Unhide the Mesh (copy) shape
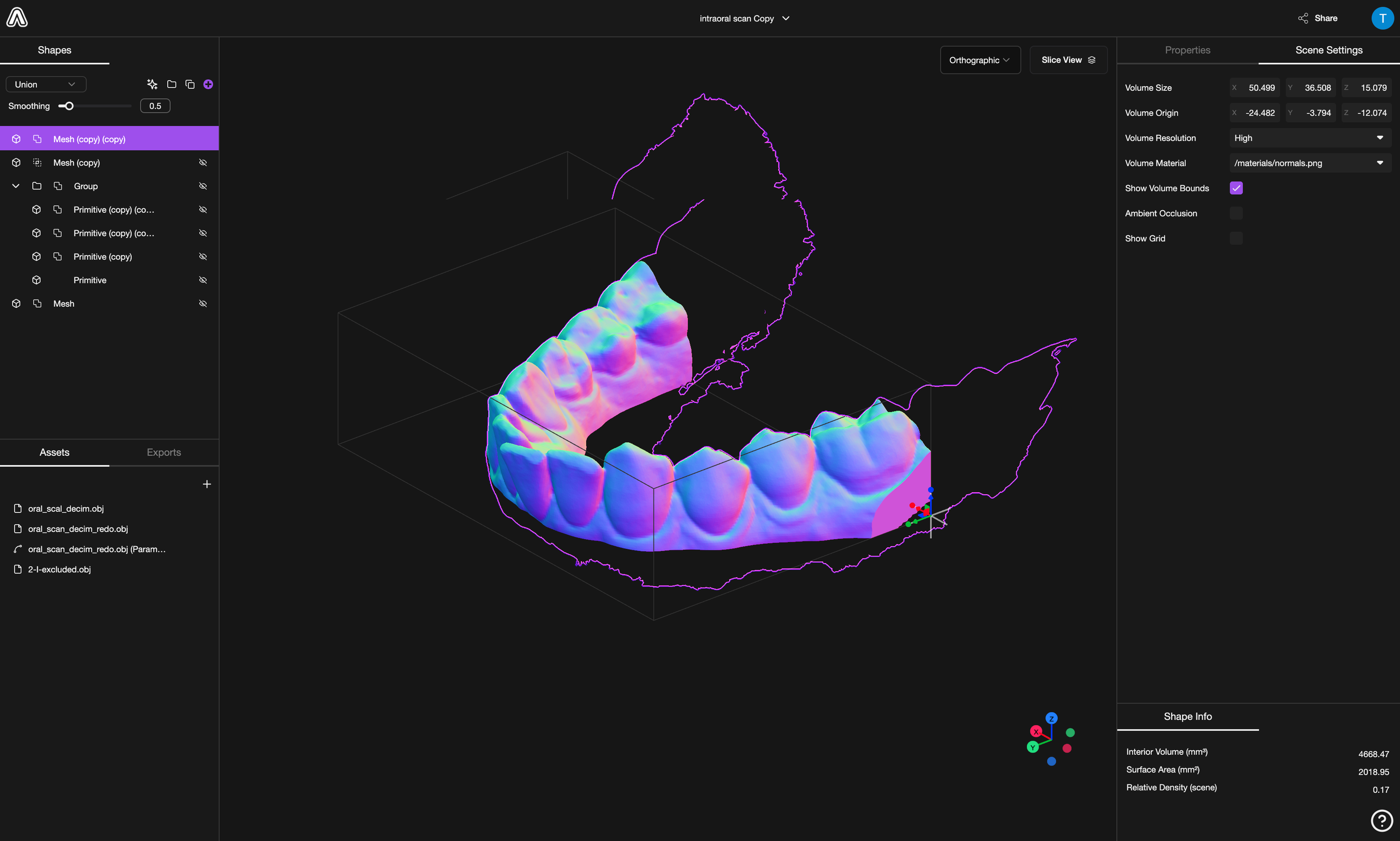This screenshot has height=841, width=1400. 203,162
